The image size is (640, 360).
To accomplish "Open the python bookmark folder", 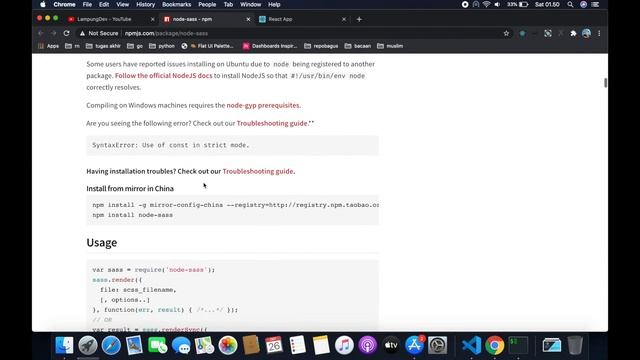I will click(162, 46).
